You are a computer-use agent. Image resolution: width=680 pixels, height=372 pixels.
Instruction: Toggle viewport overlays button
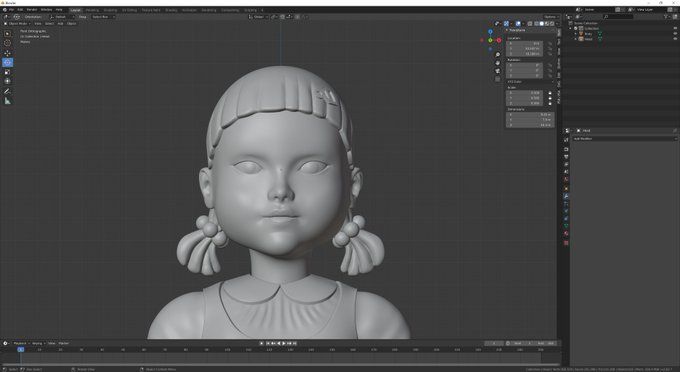[x=518, y=23]
